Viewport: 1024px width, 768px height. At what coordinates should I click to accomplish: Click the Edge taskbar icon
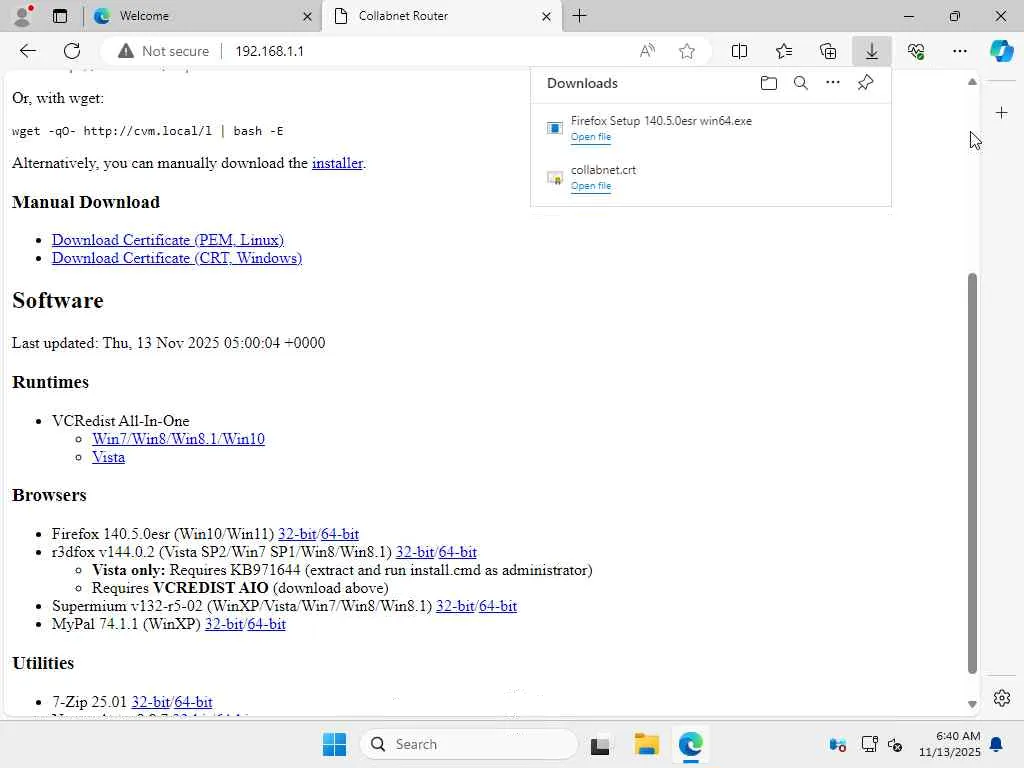690,744
